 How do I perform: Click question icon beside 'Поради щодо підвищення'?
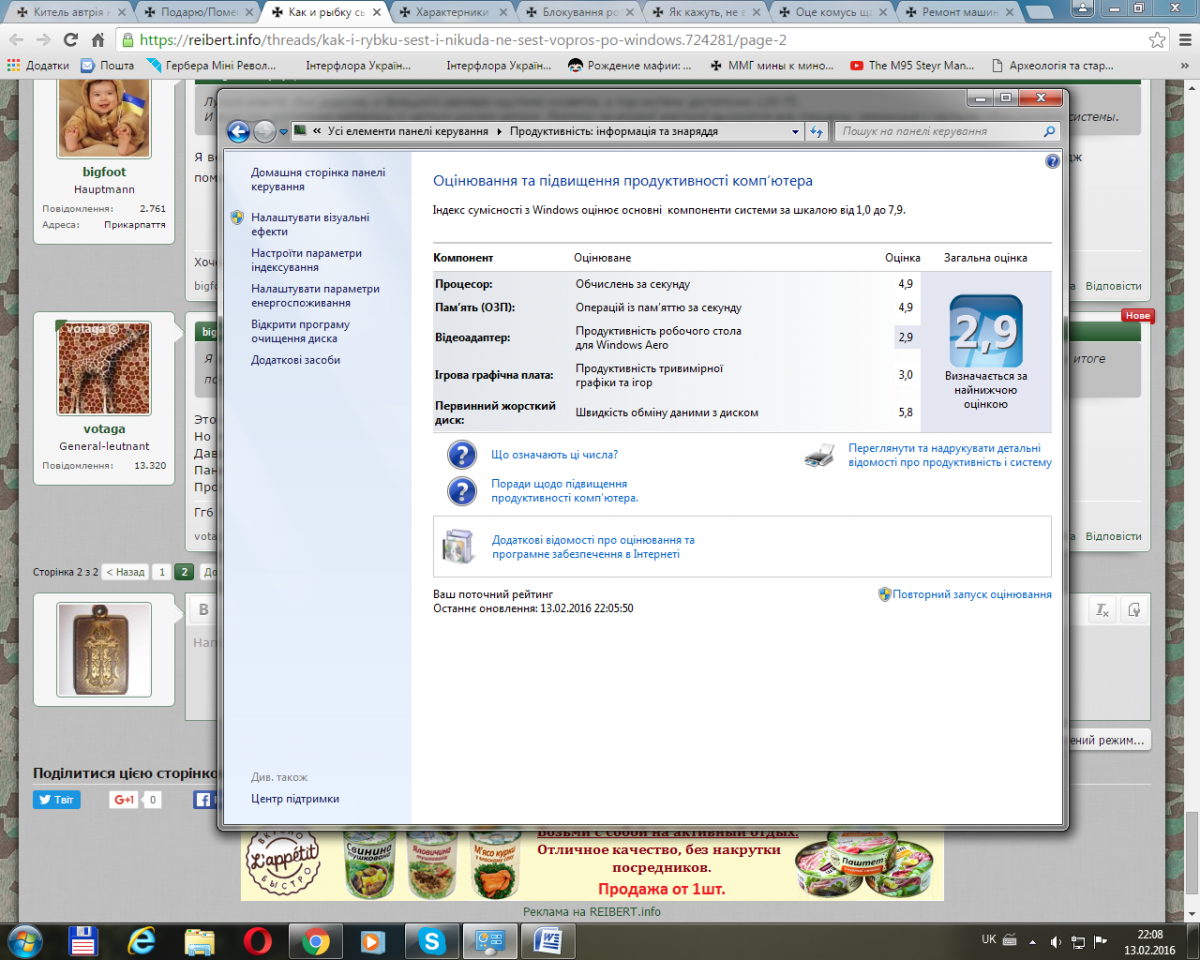tap(461, 491)
